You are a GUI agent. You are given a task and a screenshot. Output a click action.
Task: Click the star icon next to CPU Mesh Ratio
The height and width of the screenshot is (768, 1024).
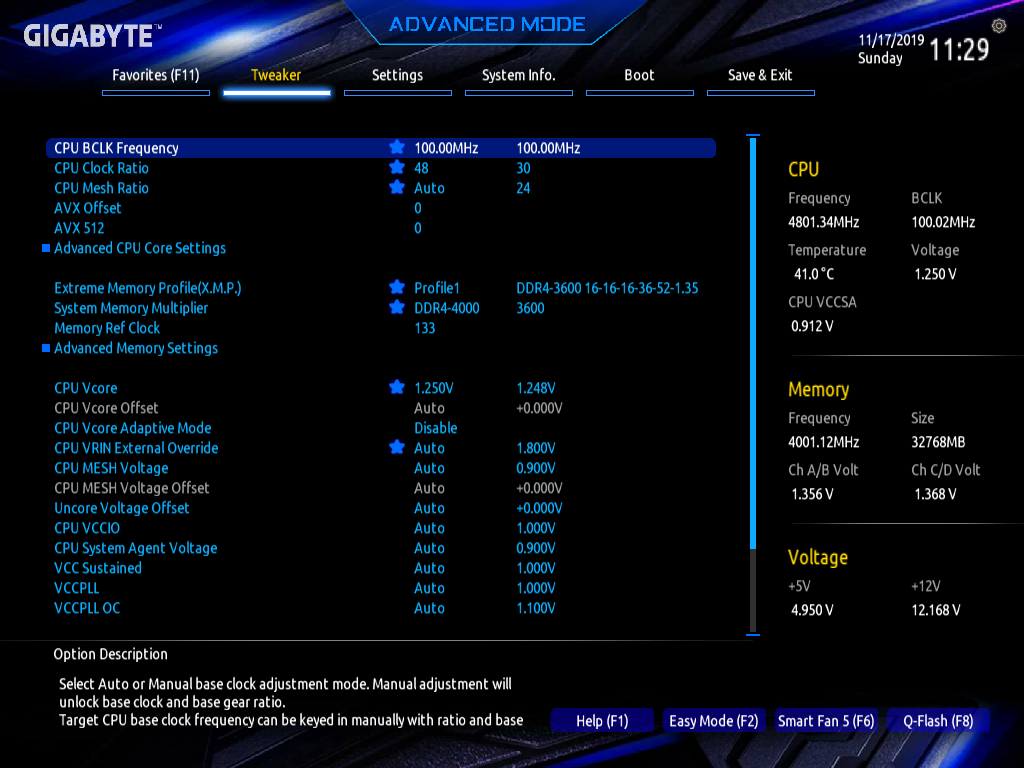tap(396, 188)
